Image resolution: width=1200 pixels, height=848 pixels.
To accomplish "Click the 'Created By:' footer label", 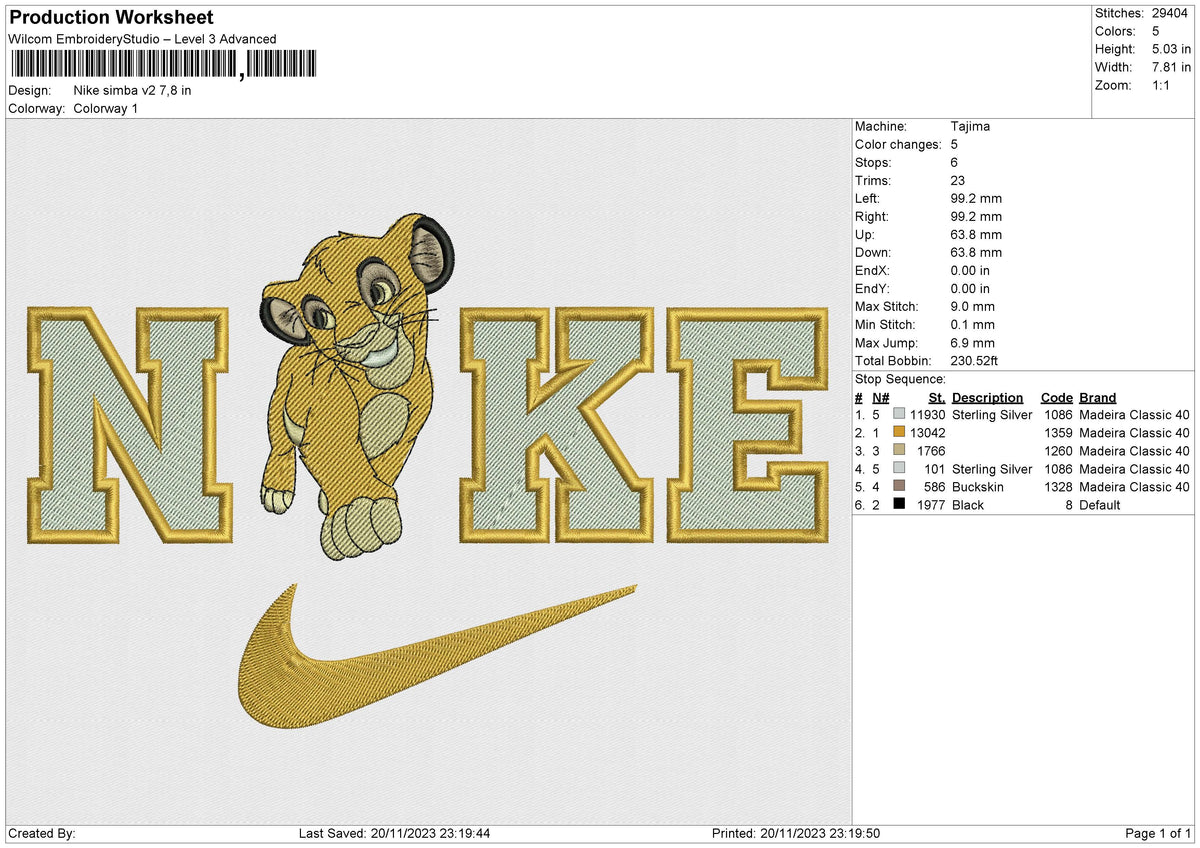I will [41, 834].
